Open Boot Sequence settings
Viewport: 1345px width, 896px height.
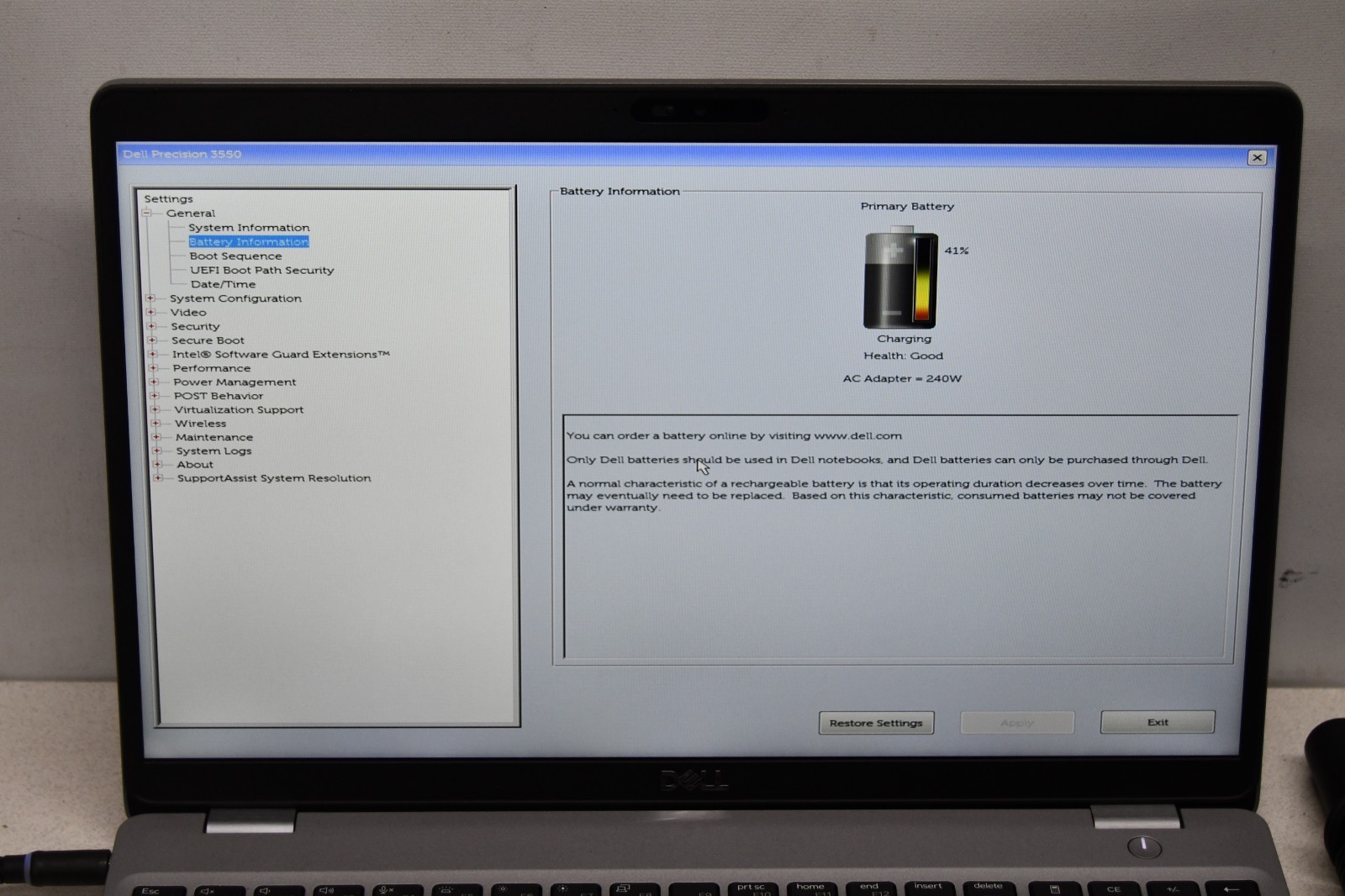point(235,256)
